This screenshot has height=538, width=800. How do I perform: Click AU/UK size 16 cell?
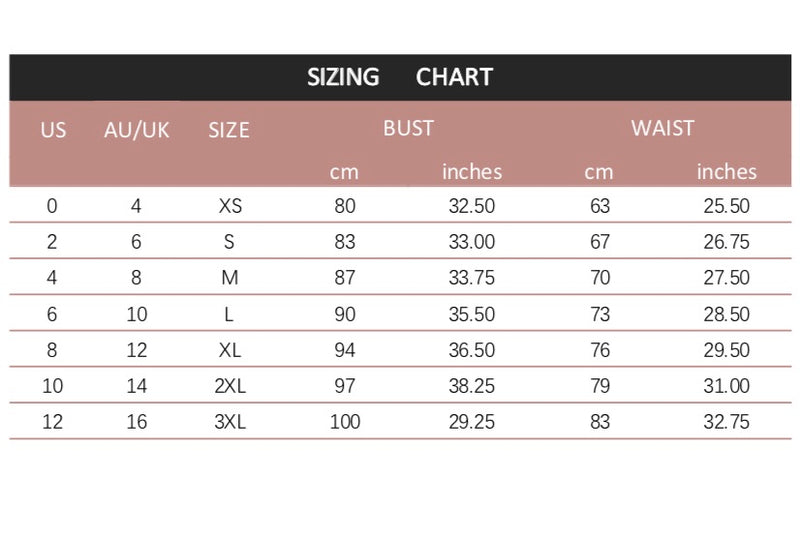[x=137, y=422]
